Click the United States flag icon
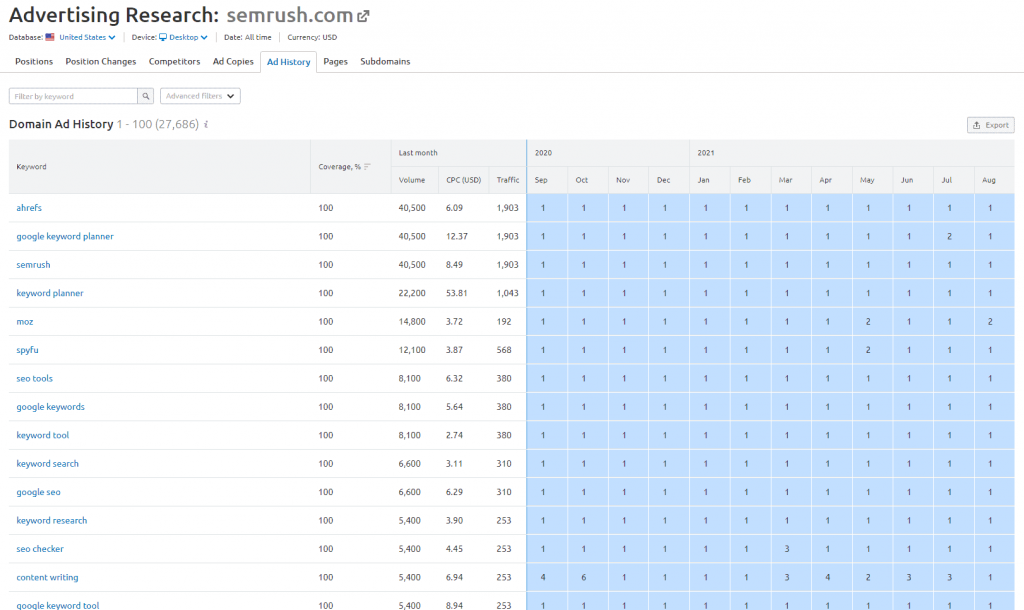This screenshot has width=1024, height=610. coord(50,37)
